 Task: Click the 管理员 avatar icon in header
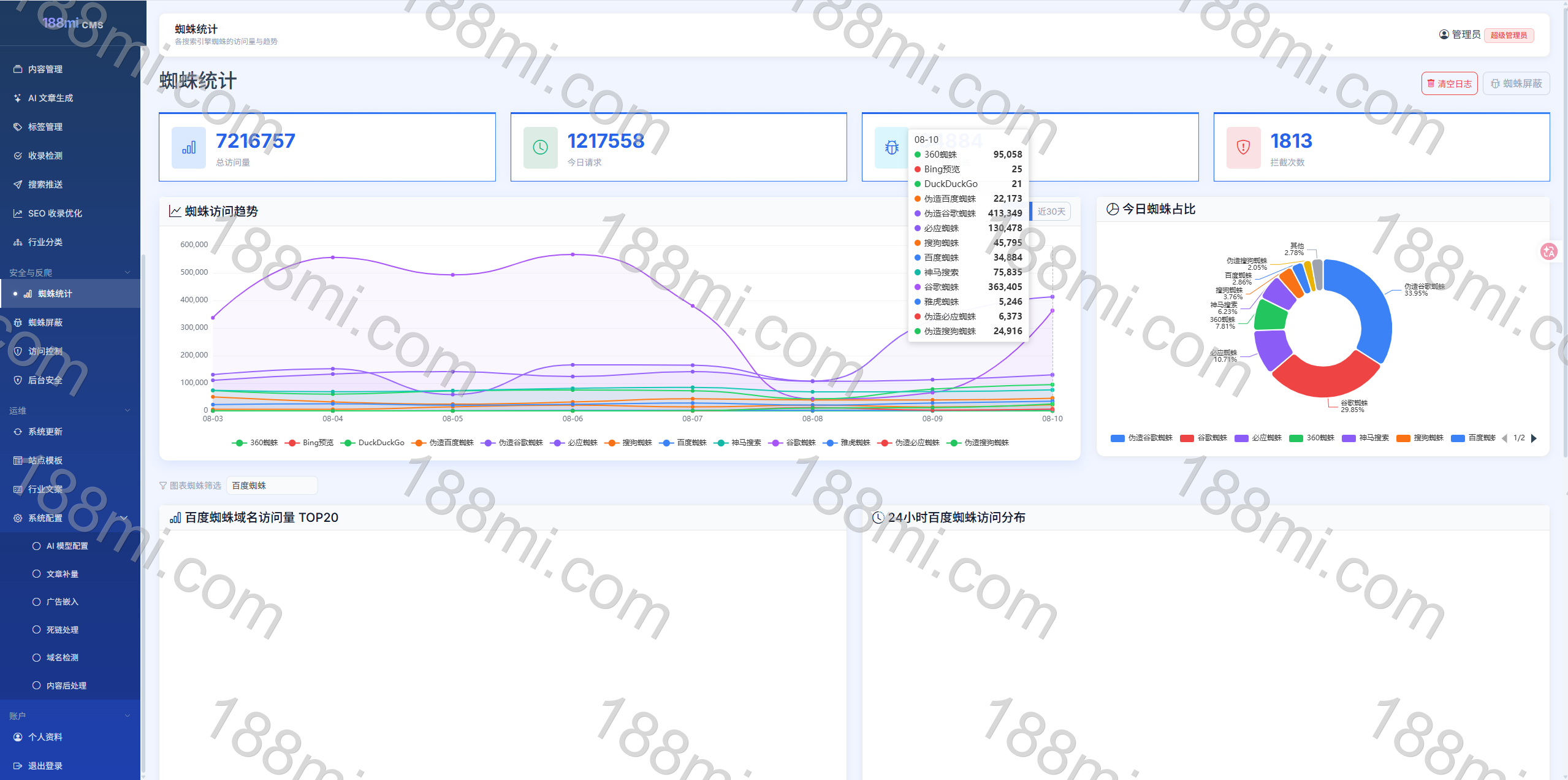click(1444, 34)
